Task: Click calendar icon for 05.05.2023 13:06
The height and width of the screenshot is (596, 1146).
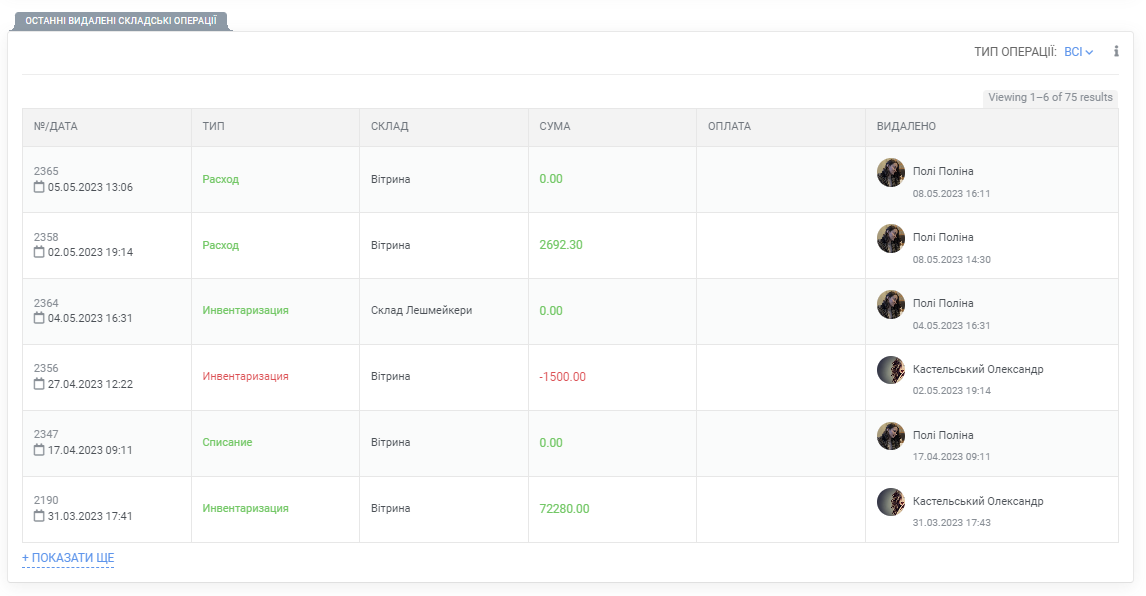Action: point(39,186)
